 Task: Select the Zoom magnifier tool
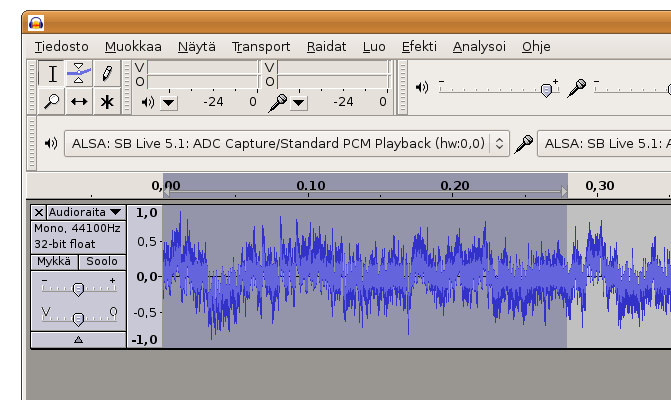pos(53,101)
